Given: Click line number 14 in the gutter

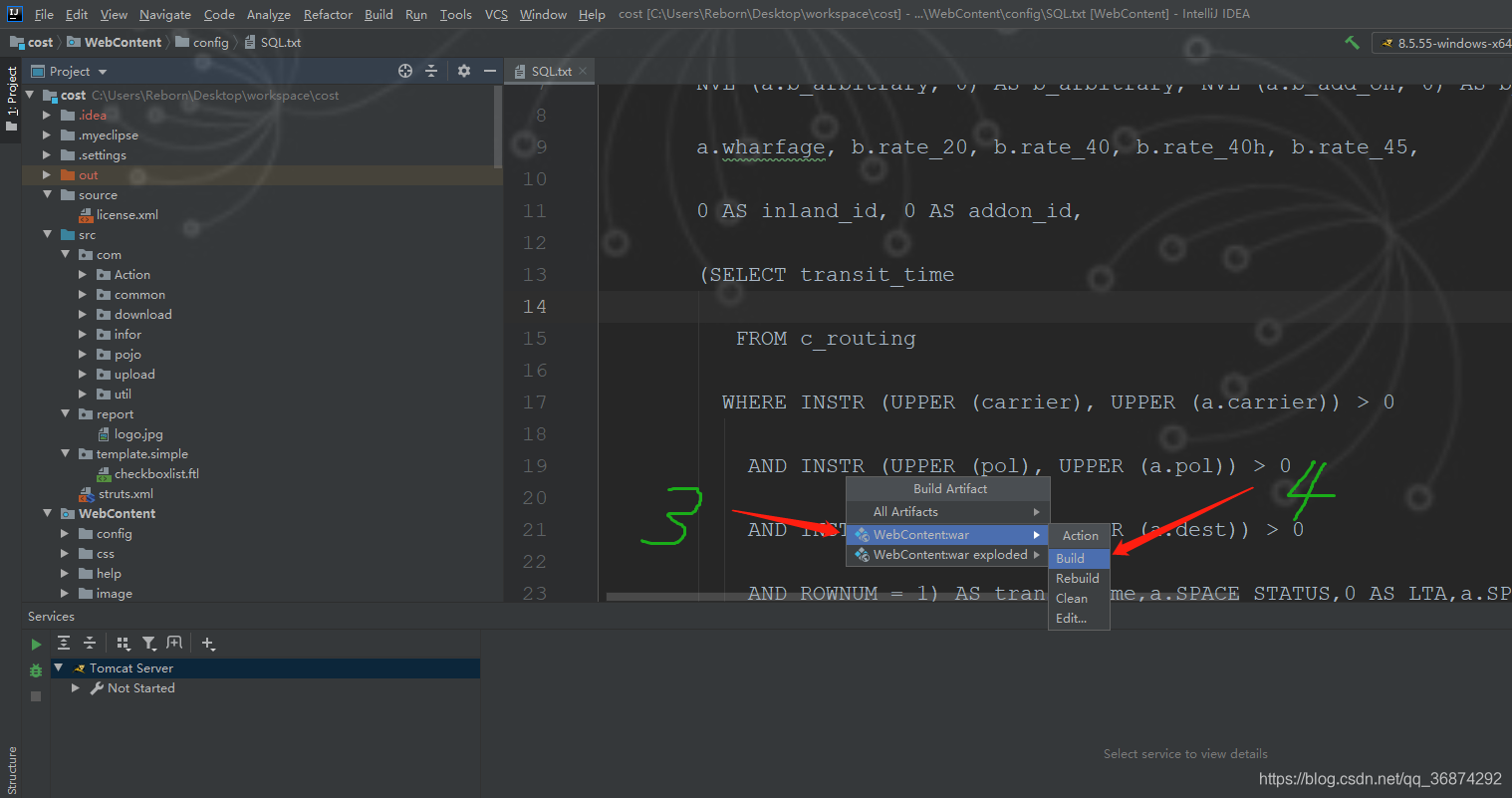Looking at the screenshot, I should coord(535,307).
